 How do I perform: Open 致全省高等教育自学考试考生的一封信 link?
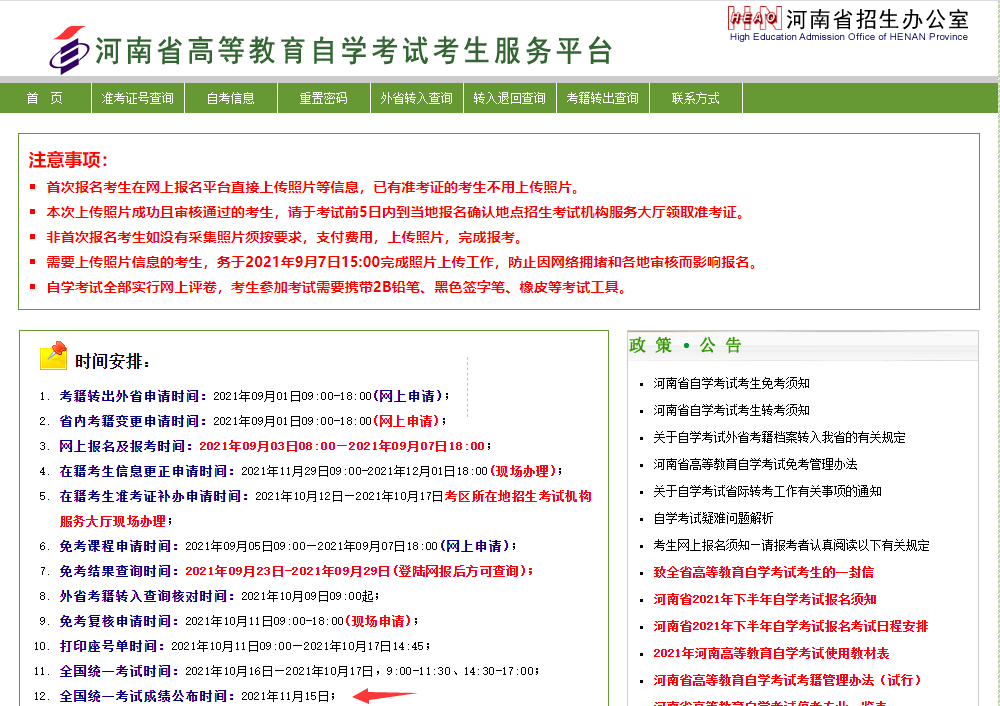tap(763, 572)
